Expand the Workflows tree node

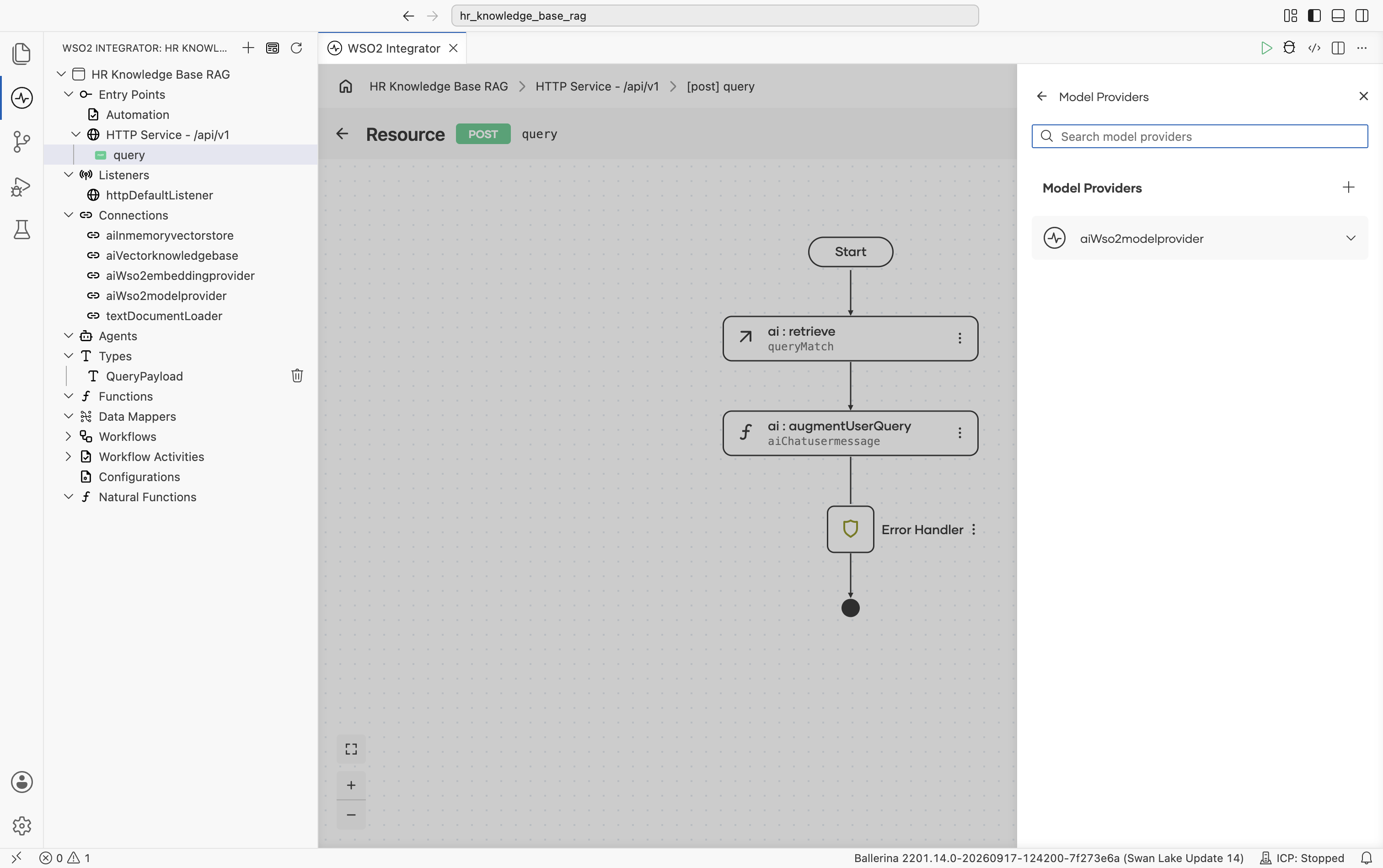[68, 436]
